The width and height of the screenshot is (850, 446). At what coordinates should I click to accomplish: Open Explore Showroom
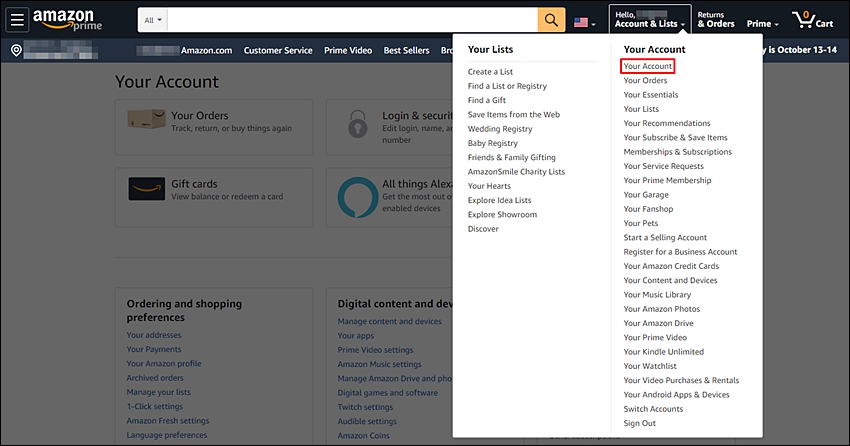coord(503,215)
